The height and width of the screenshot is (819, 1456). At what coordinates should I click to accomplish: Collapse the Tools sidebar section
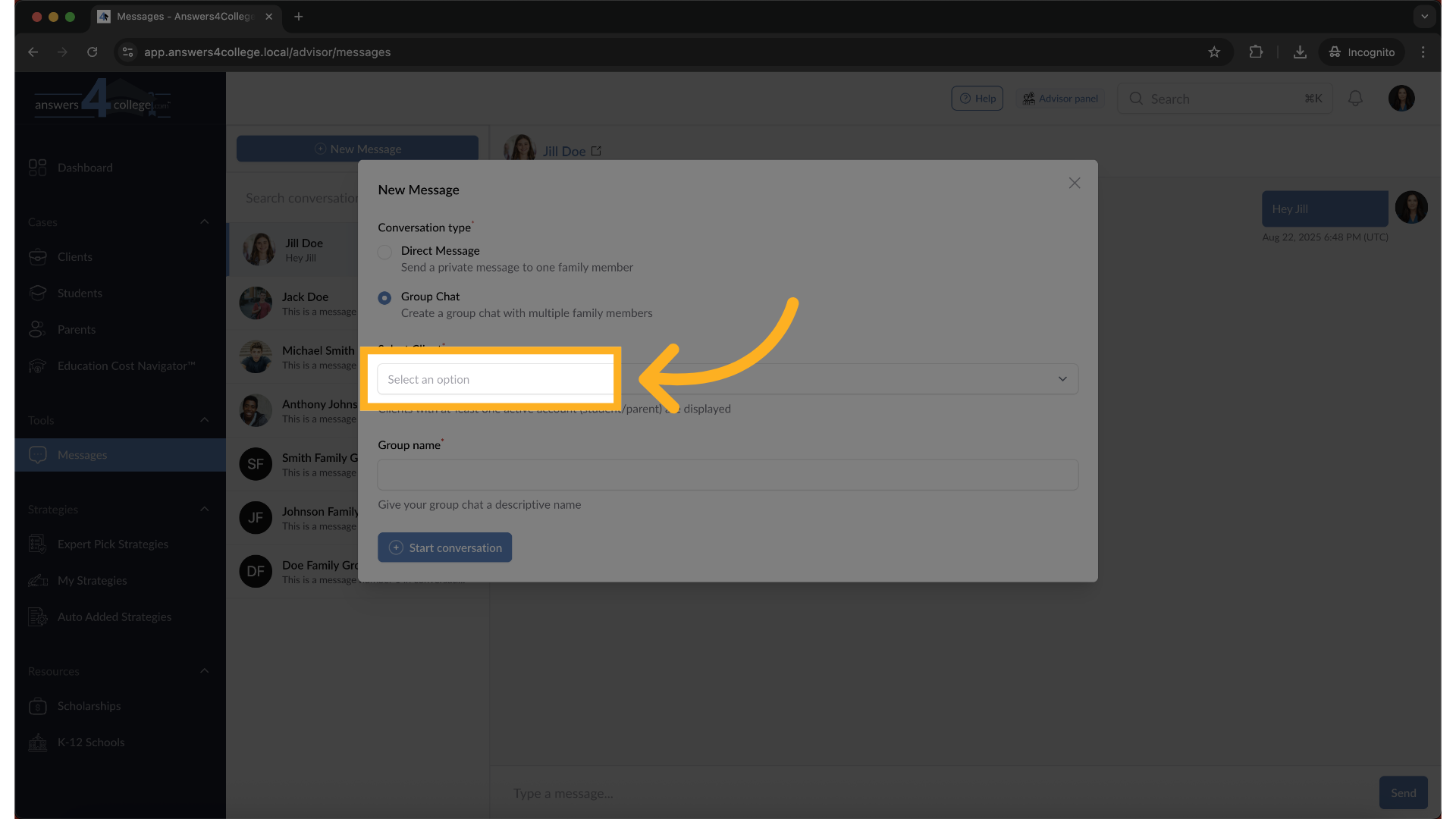pos(204,420)
